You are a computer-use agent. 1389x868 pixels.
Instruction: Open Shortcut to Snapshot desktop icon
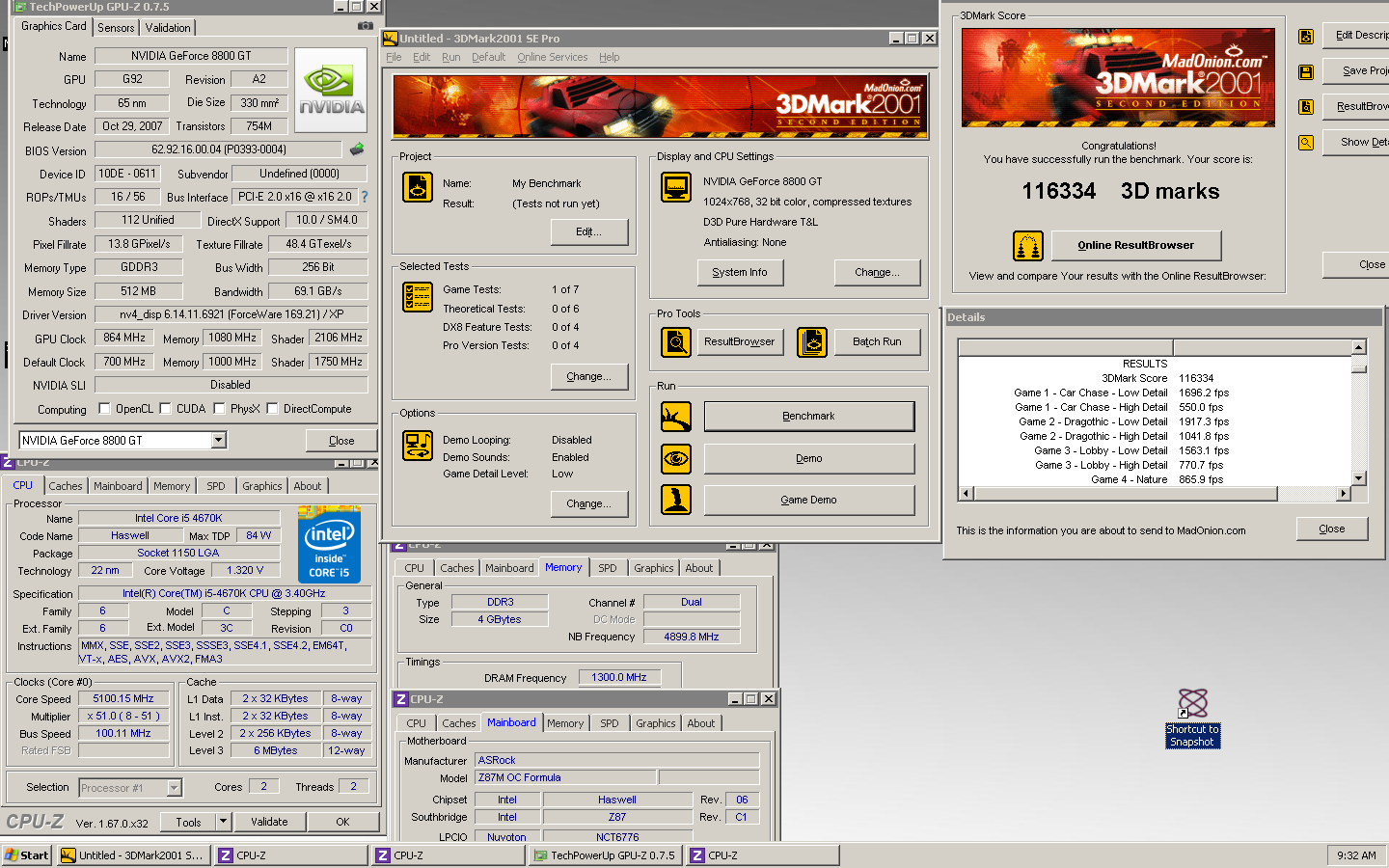click(1193, 719)
